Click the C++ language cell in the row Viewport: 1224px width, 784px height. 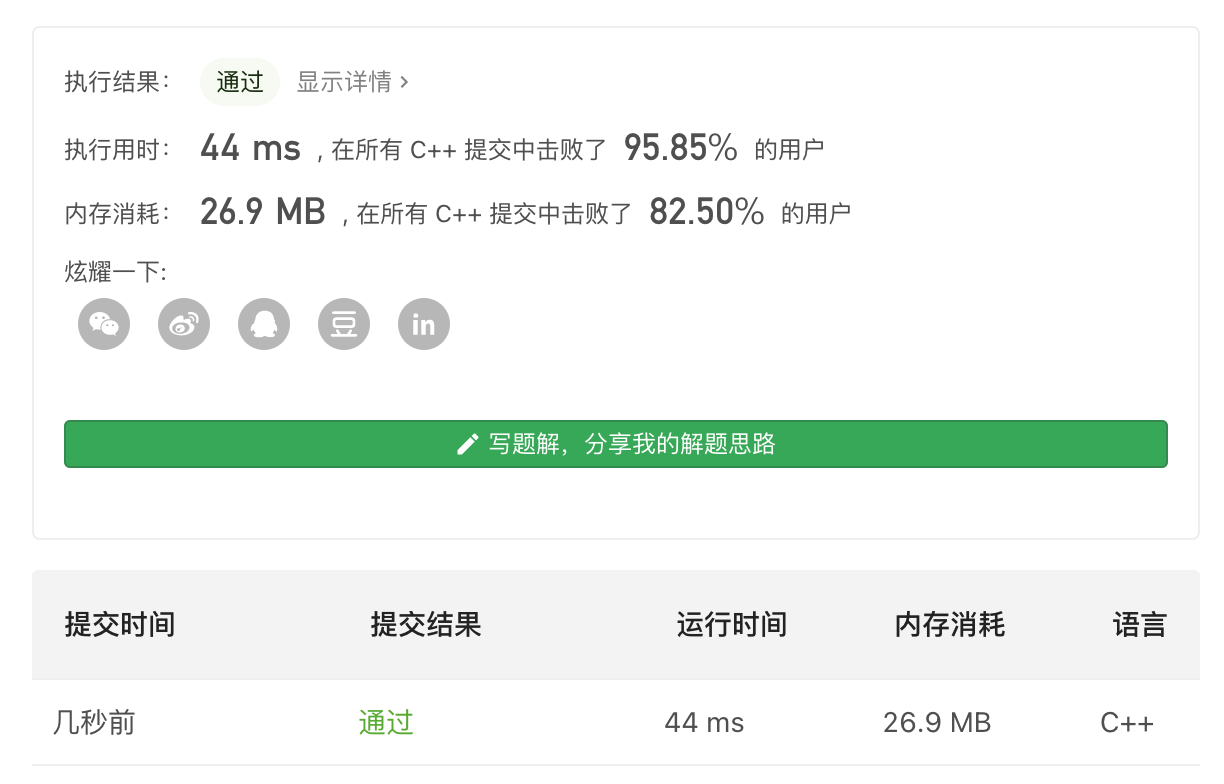coord(1127,722)
